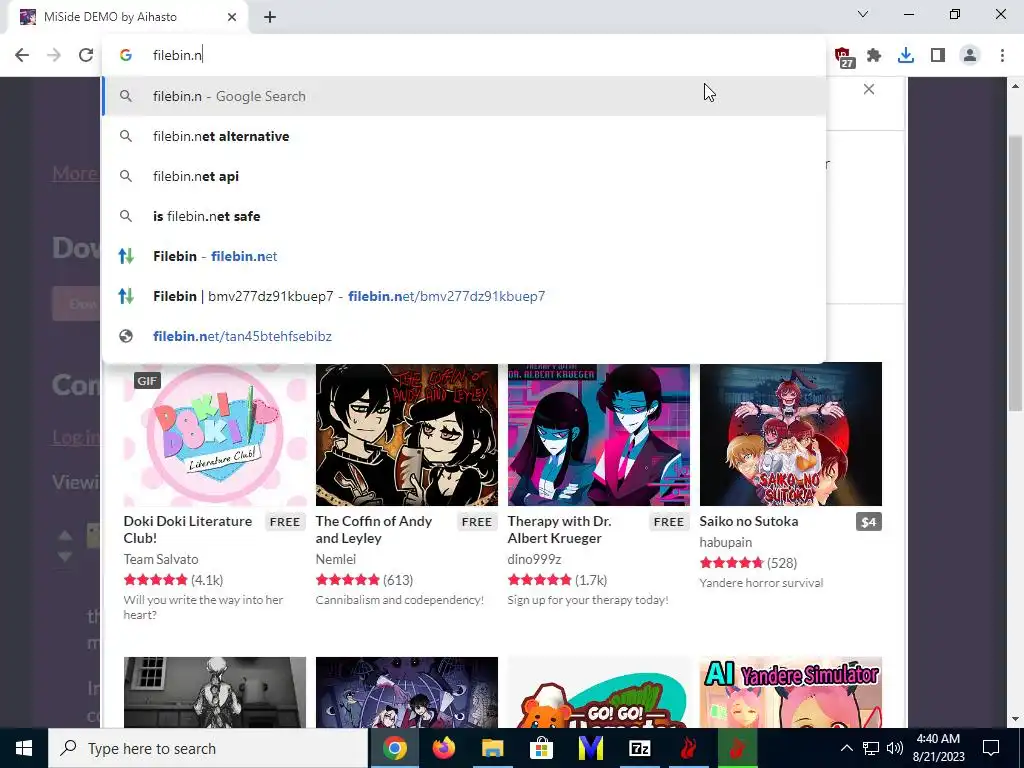Open the profile avatar icon

pyautogui.click(x=970, y=56)
